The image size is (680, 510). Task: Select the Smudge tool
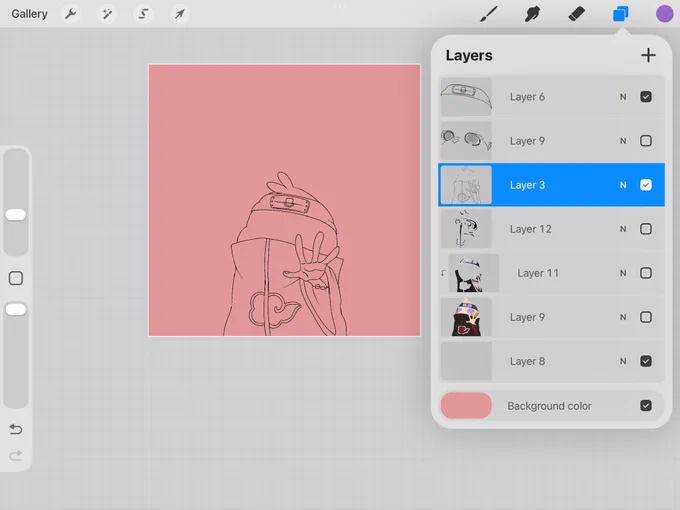(x=532, y=14)
